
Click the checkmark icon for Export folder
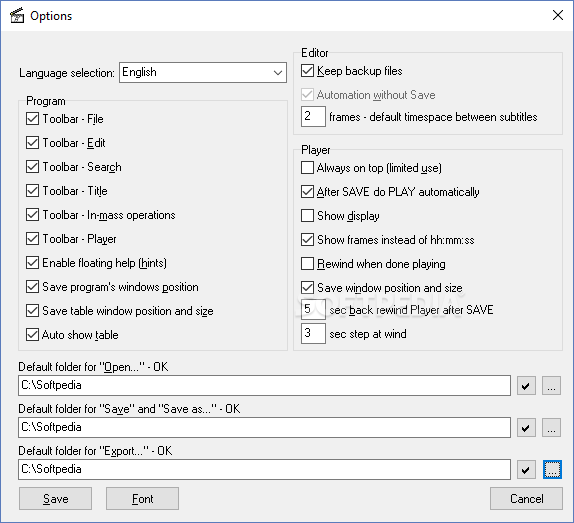pos(526,470)
